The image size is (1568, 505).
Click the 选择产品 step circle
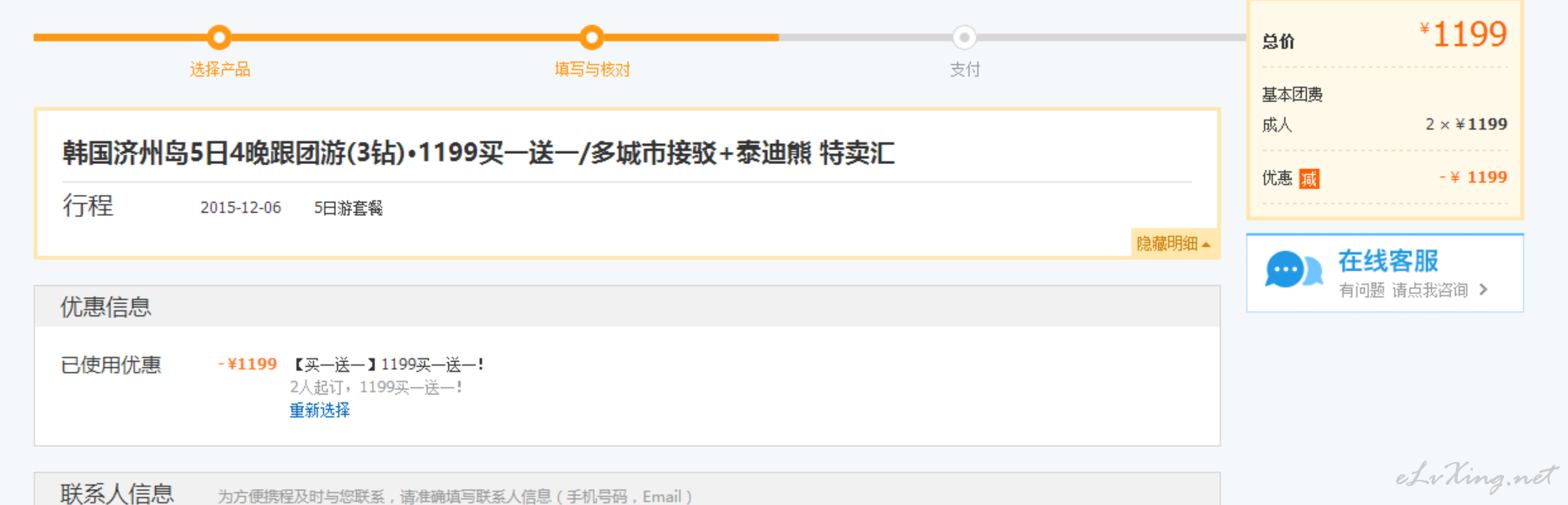tap(219, 37)
